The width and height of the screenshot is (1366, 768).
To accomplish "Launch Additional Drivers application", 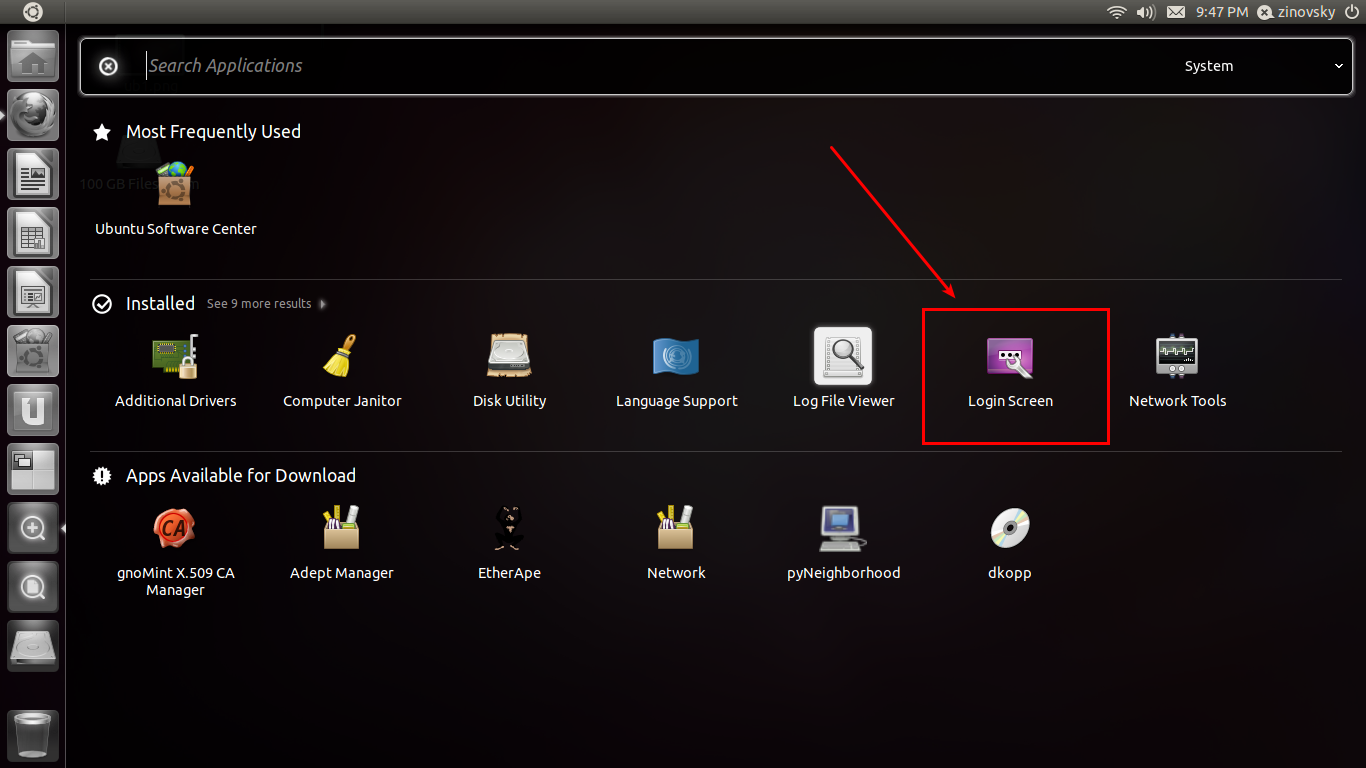I will pos(175,370).
